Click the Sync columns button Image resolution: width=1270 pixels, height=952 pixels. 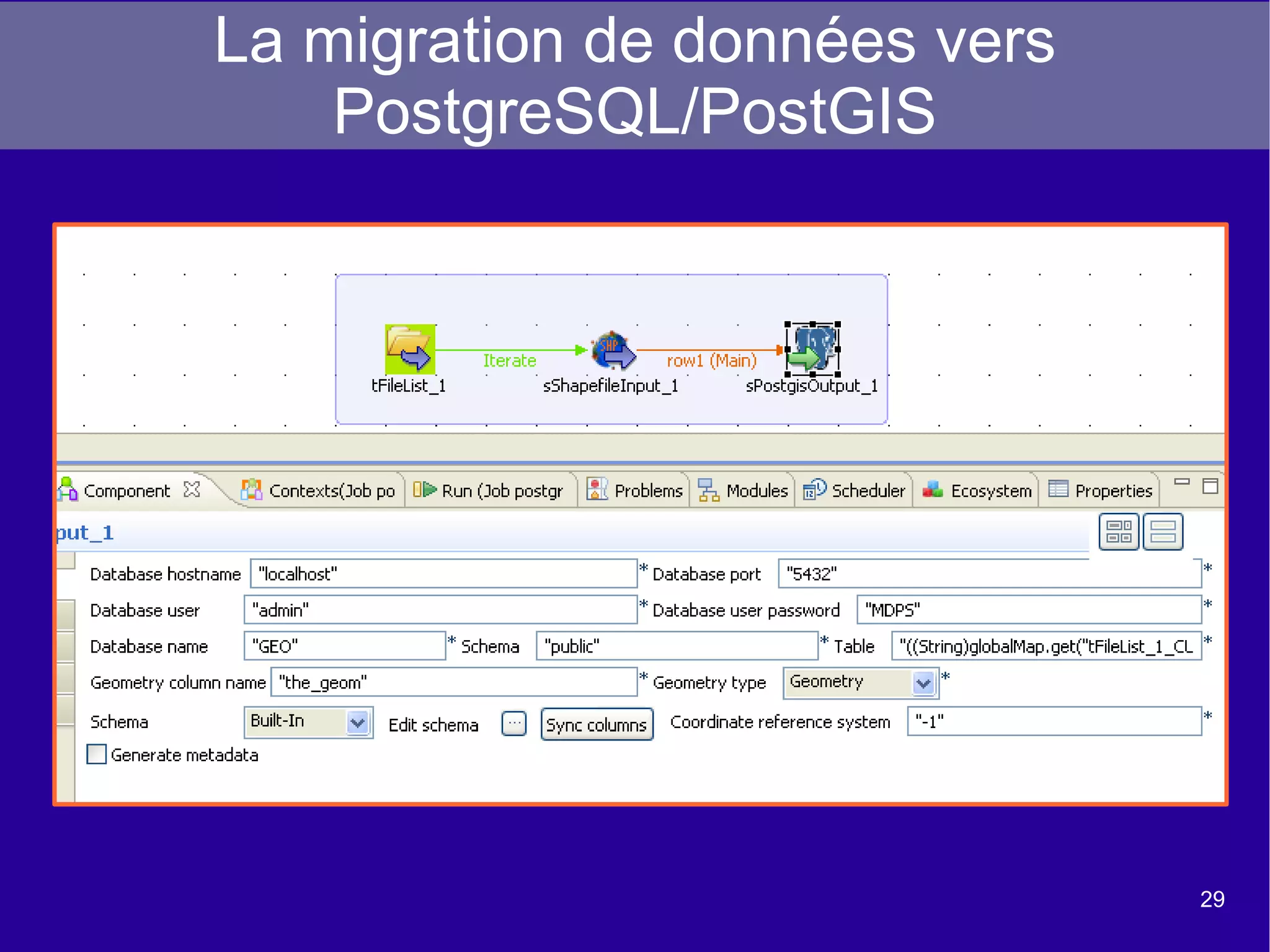597,724
